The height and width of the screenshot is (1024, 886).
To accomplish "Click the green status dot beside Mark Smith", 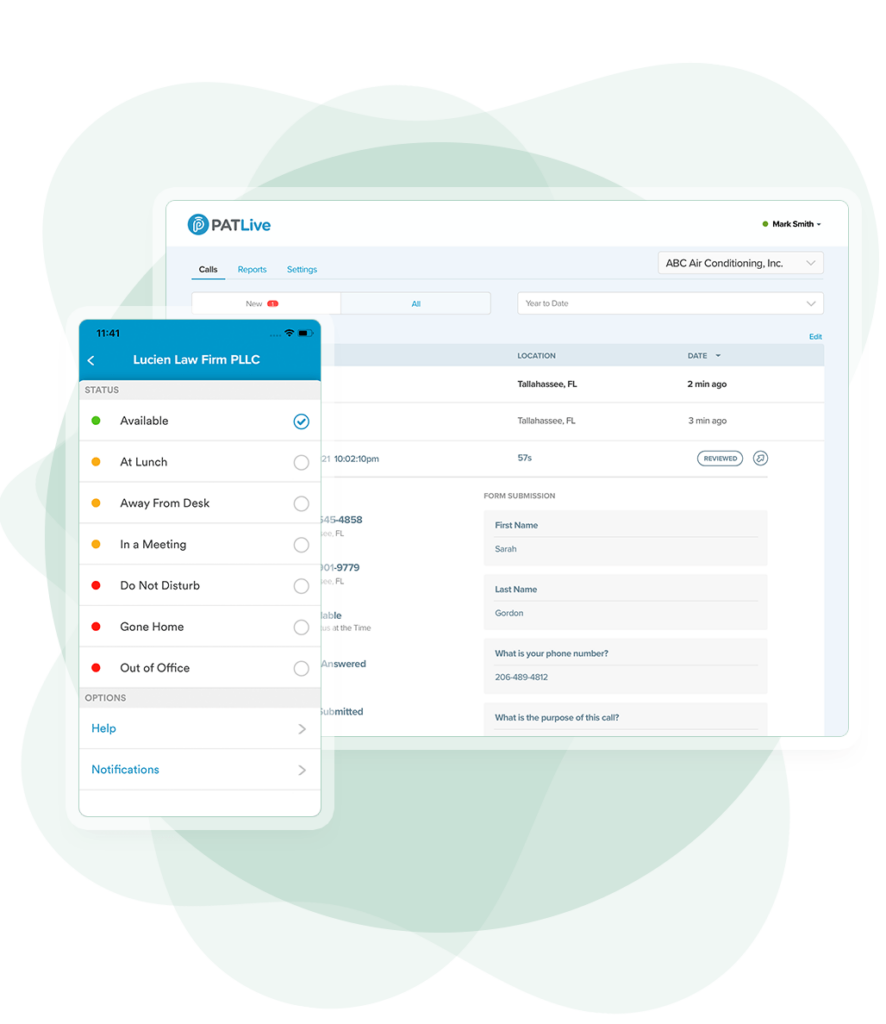I will pyautogui.click(x=765, y=224).
